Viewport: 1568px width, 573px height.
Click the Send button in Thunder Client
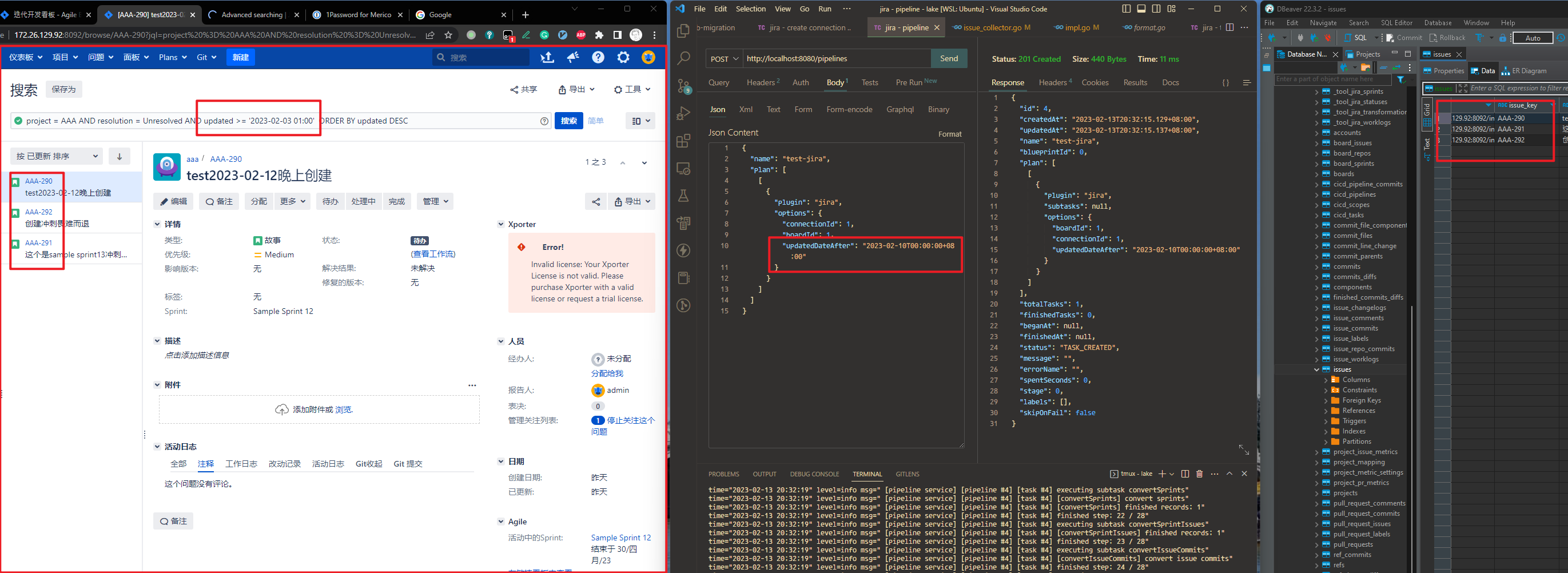point(949,58)
